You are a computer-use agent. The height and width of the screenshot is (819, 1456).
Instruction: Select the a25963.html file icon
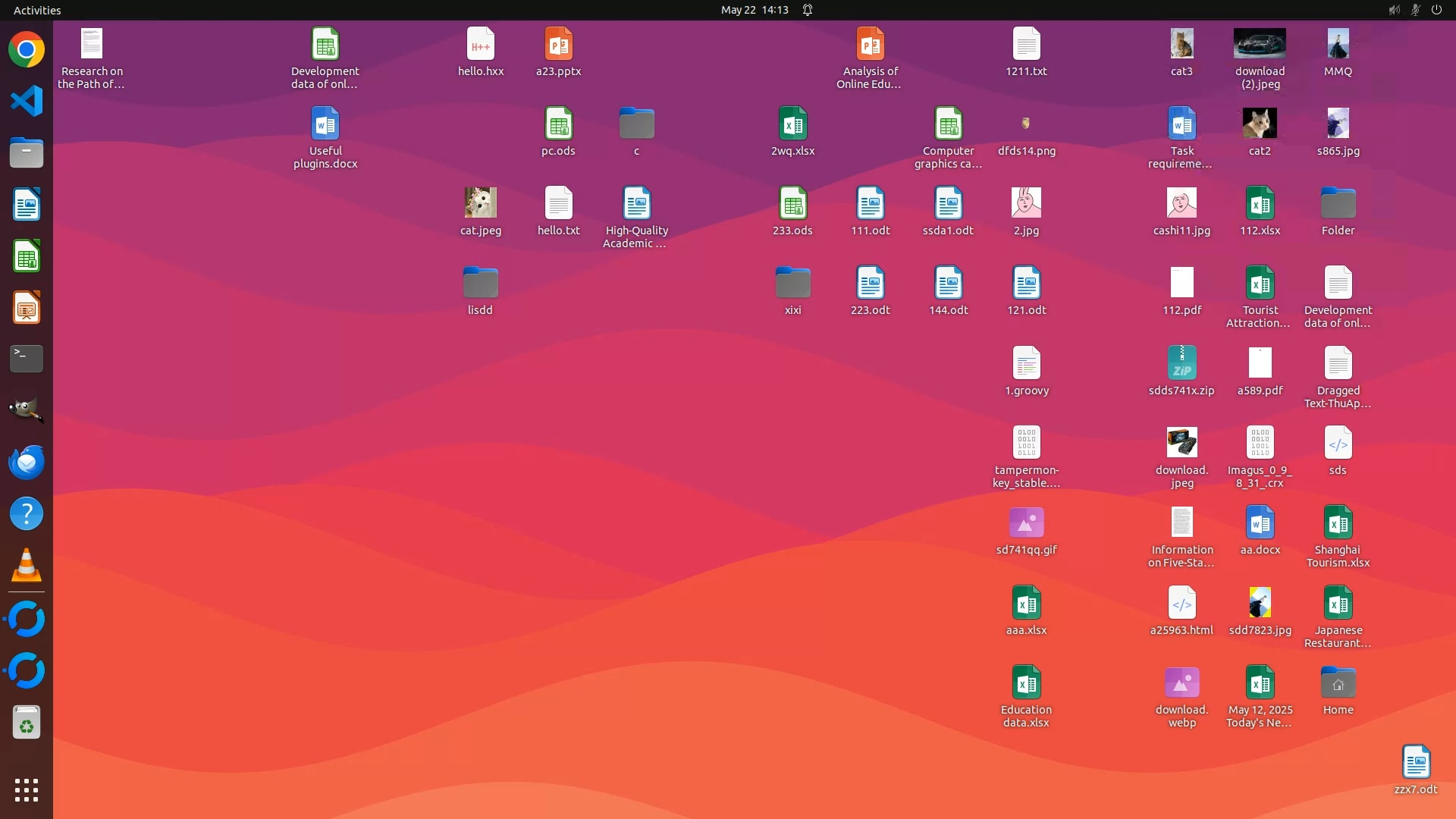pyautogui.click(x=1181, y=604)
